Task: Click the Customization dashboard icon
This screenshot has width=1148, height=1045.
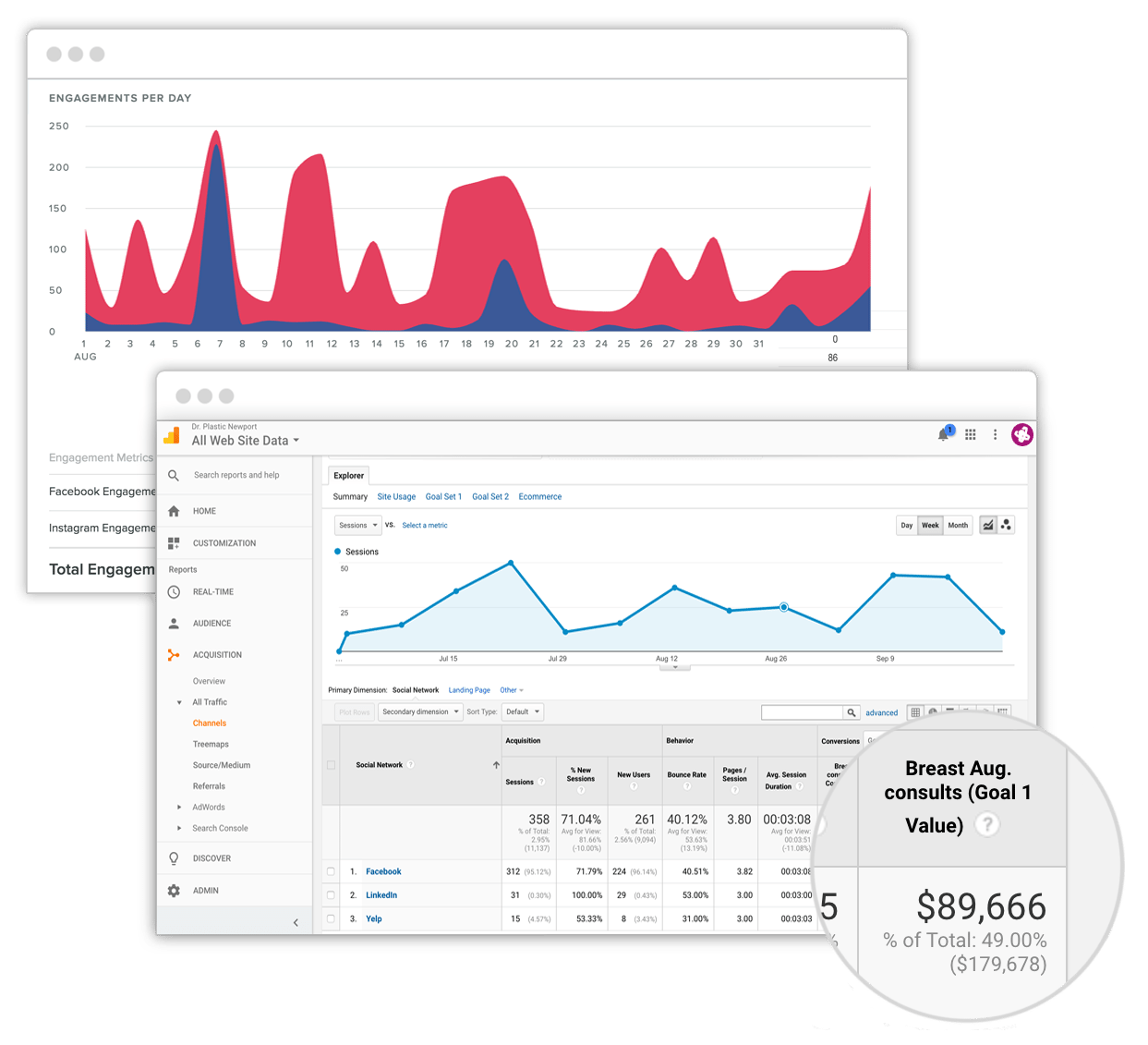Action: (174, 543)
